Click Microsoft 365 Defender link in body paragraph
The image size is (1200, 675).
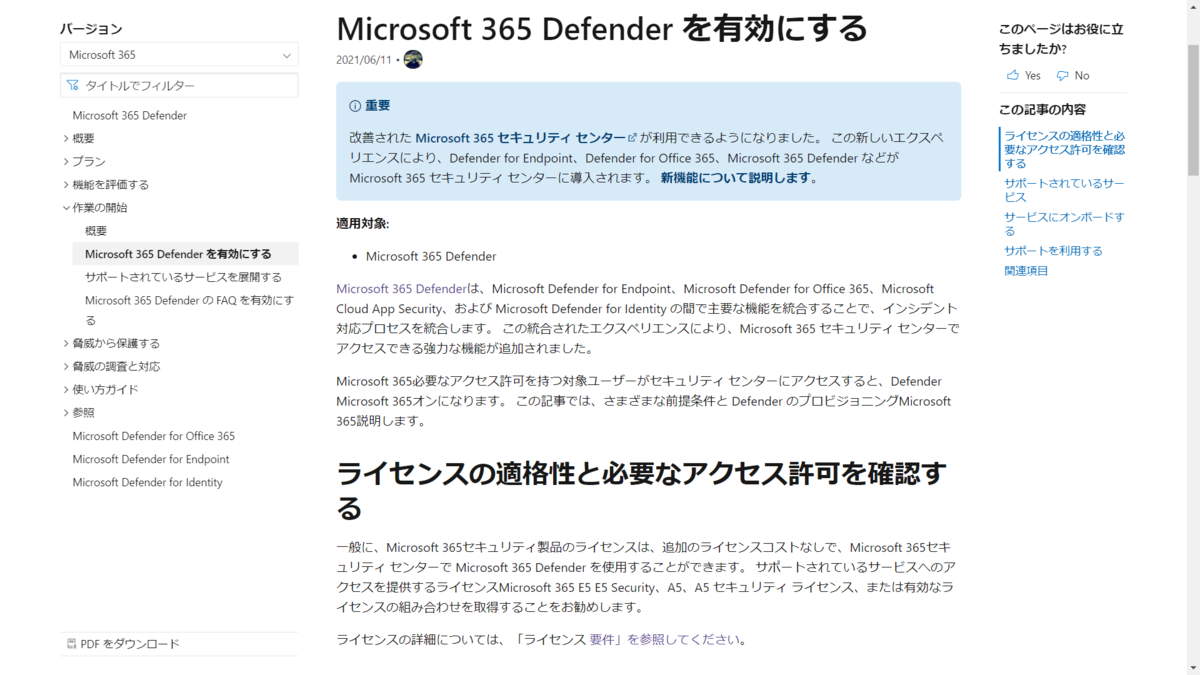(x=401, y=289)
